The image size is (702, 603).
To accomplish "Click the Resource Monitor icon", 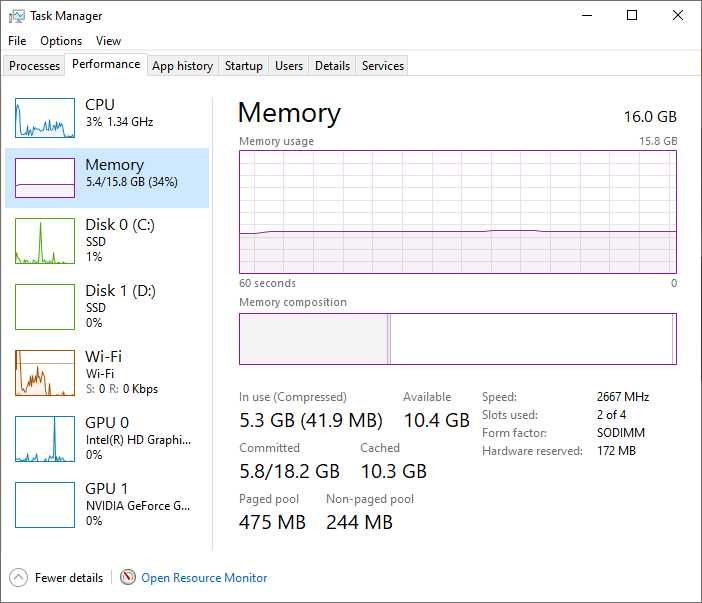I will pyautogui.click(x=128, y=578).
